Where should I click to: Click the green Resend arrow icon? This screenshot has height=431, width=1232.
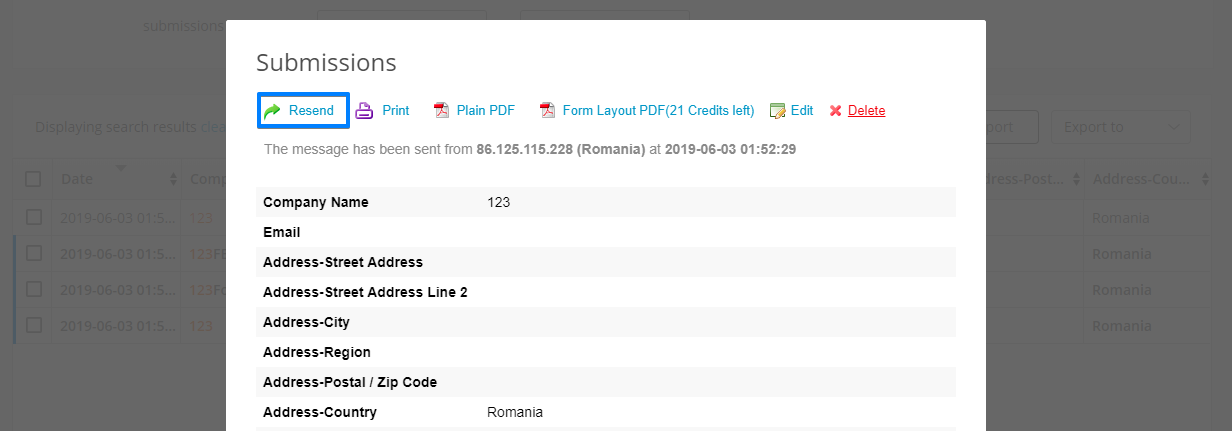coord(272,111)
